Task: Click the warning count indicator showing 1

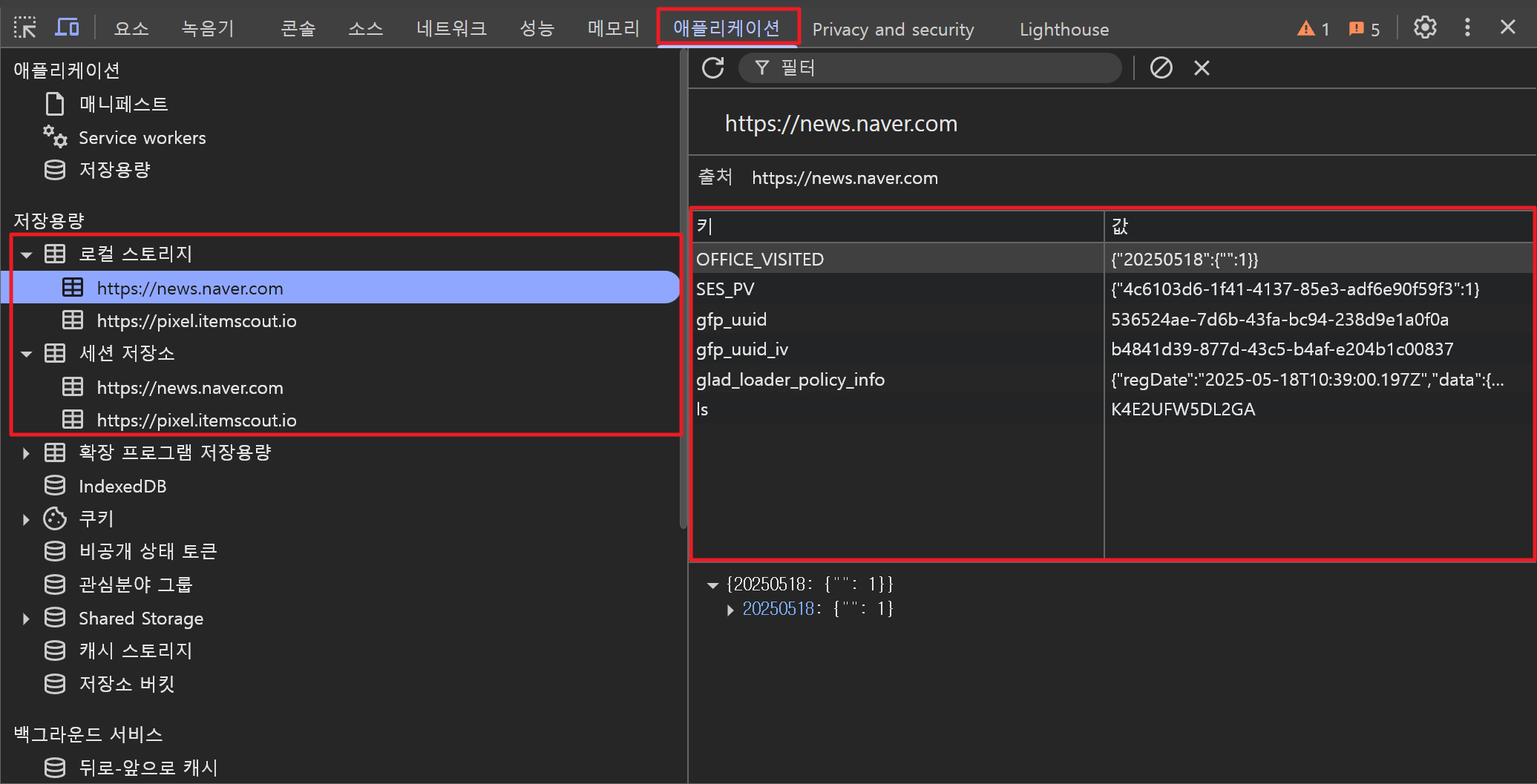Action: (1313, 29)
